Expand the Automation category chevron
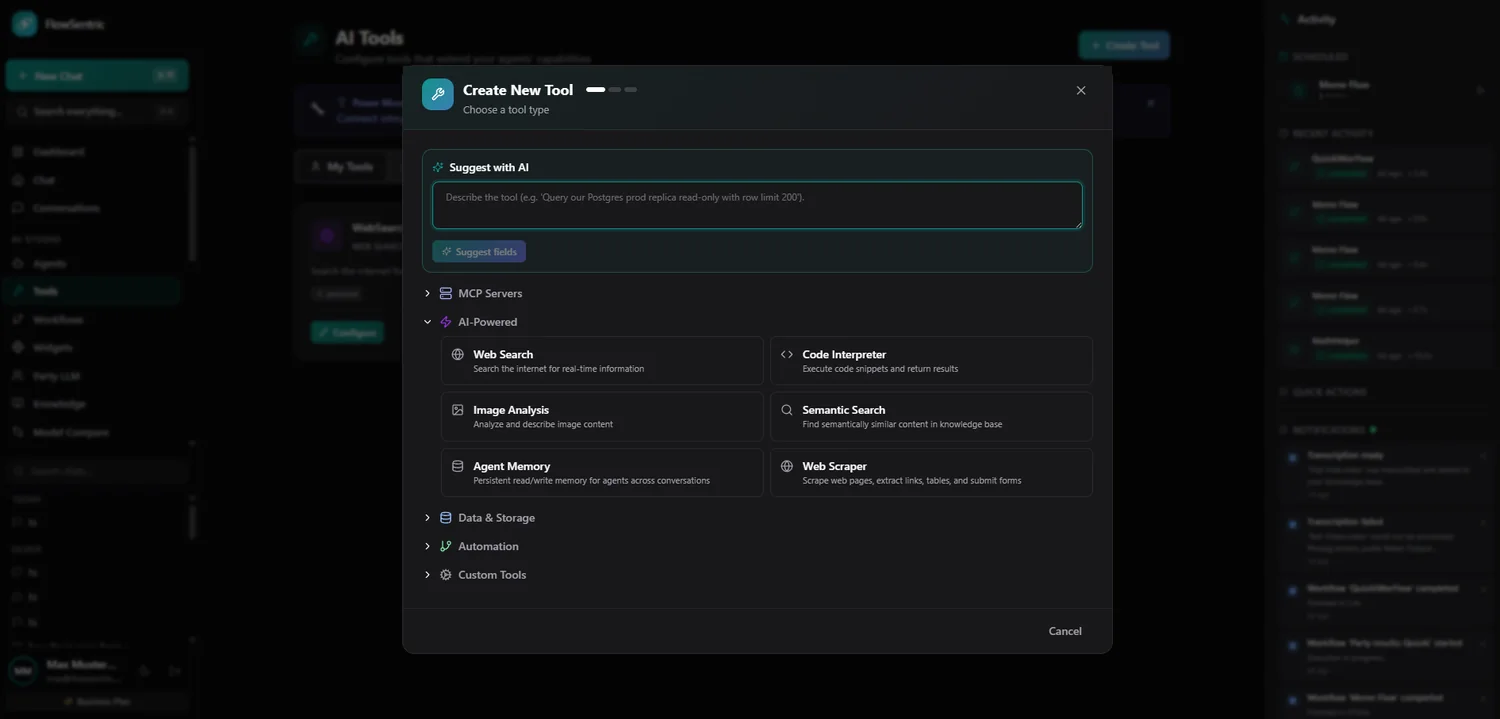The width and height of the screenshot is (1500, 719). (x=427, y=546)
